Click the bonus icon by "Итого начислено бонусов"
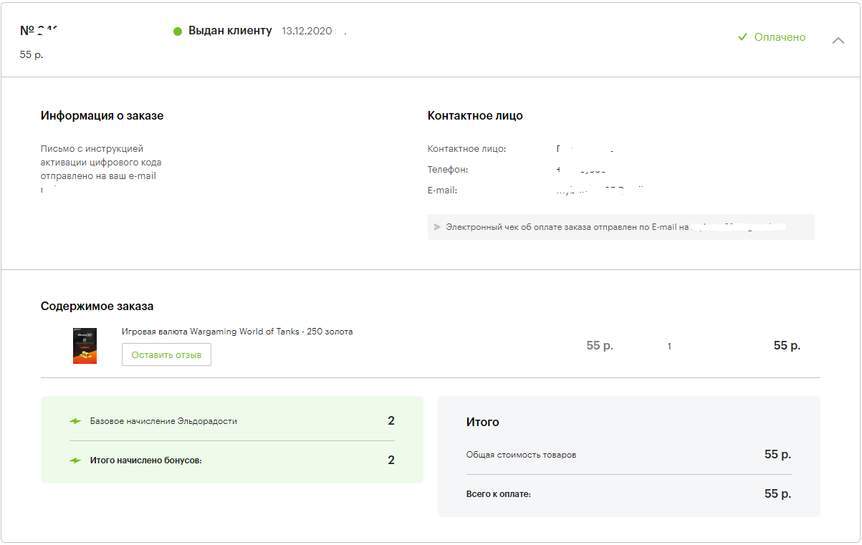 [x=75, y=460]
